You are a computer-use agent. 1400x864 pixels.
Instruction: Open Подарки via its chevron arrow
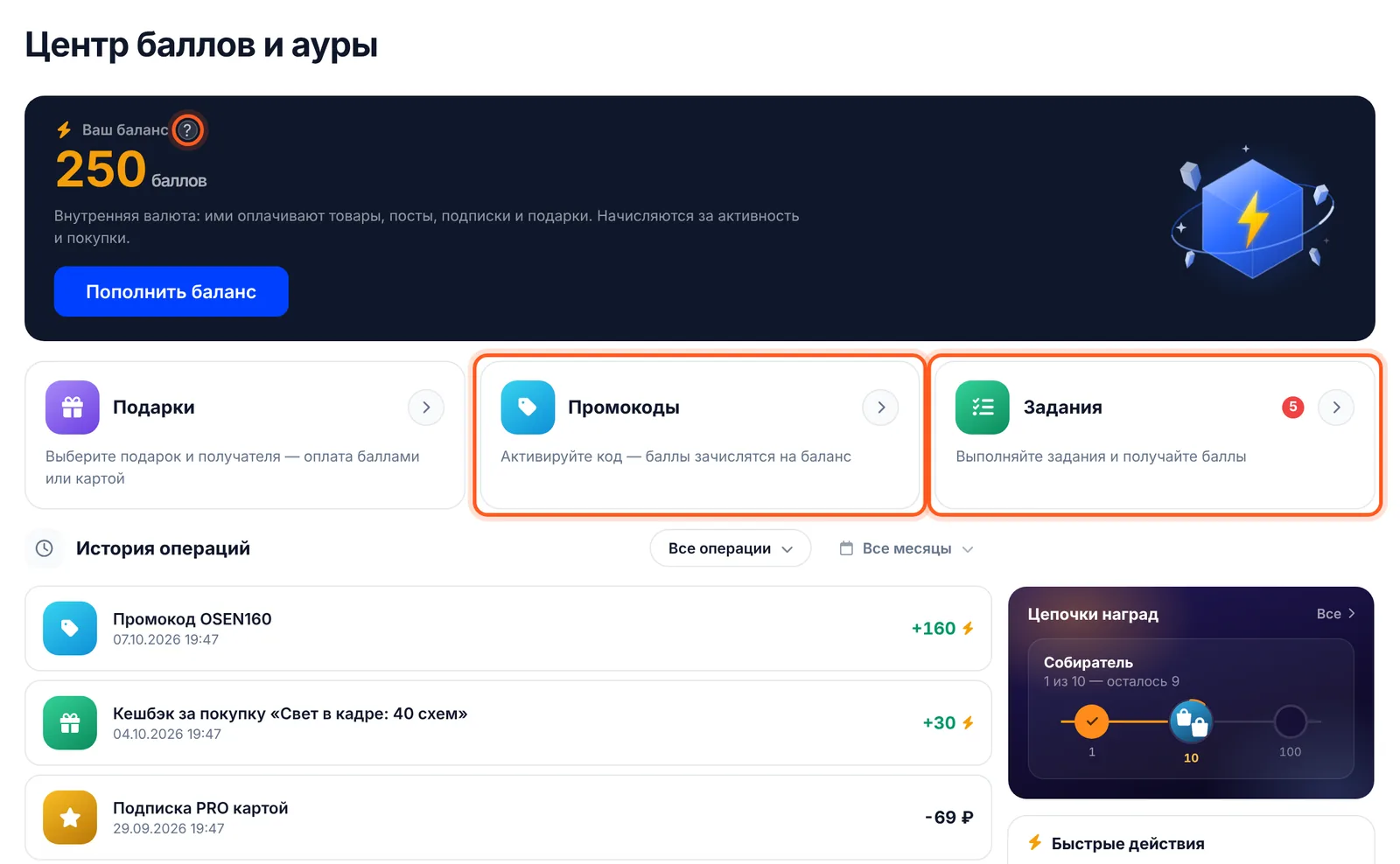pos(426,408)
